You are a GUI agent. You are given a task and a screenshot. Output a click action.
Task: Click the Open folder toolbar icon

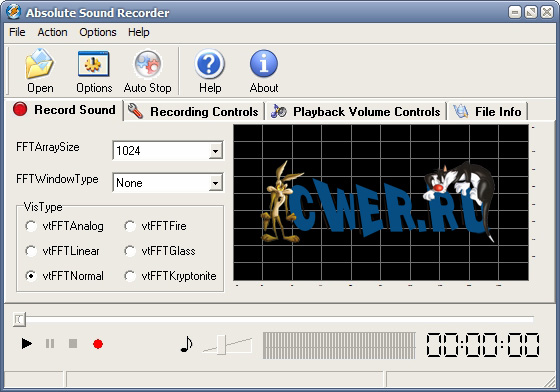point(40,64)
